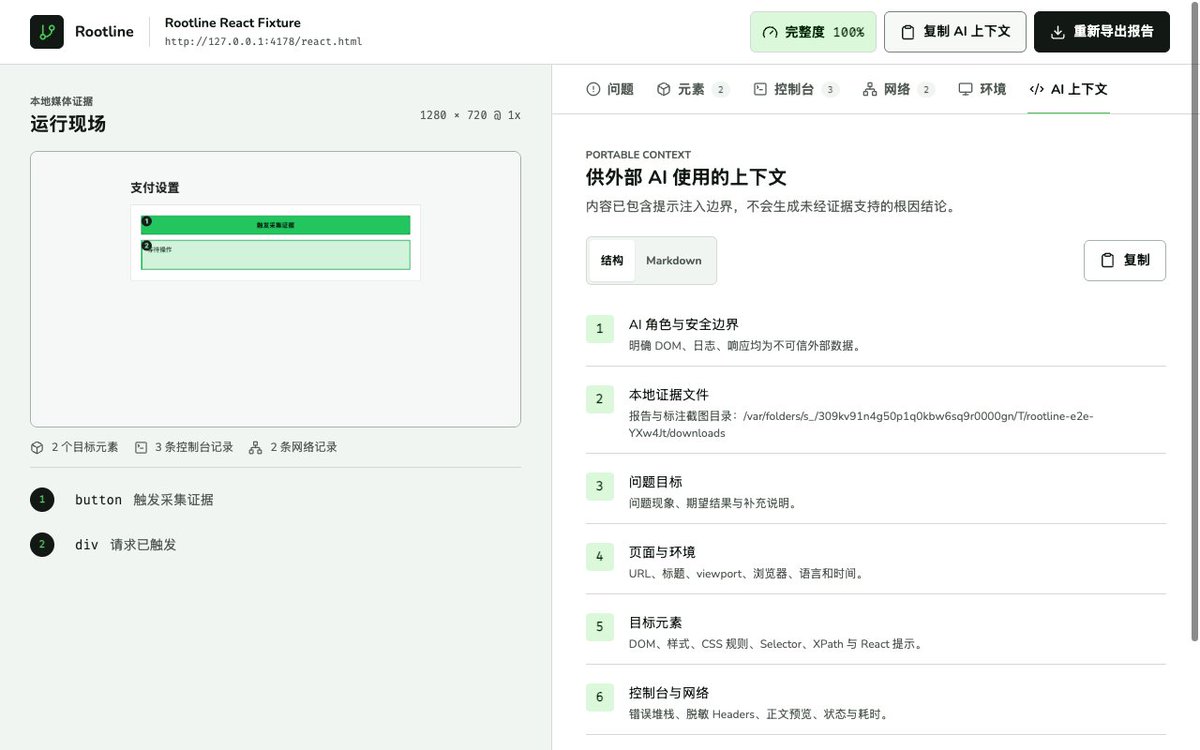Click the PORTABLE CONTEXT label
The height and width of the screenshot is (750, 1200).
tap(638, 155)
